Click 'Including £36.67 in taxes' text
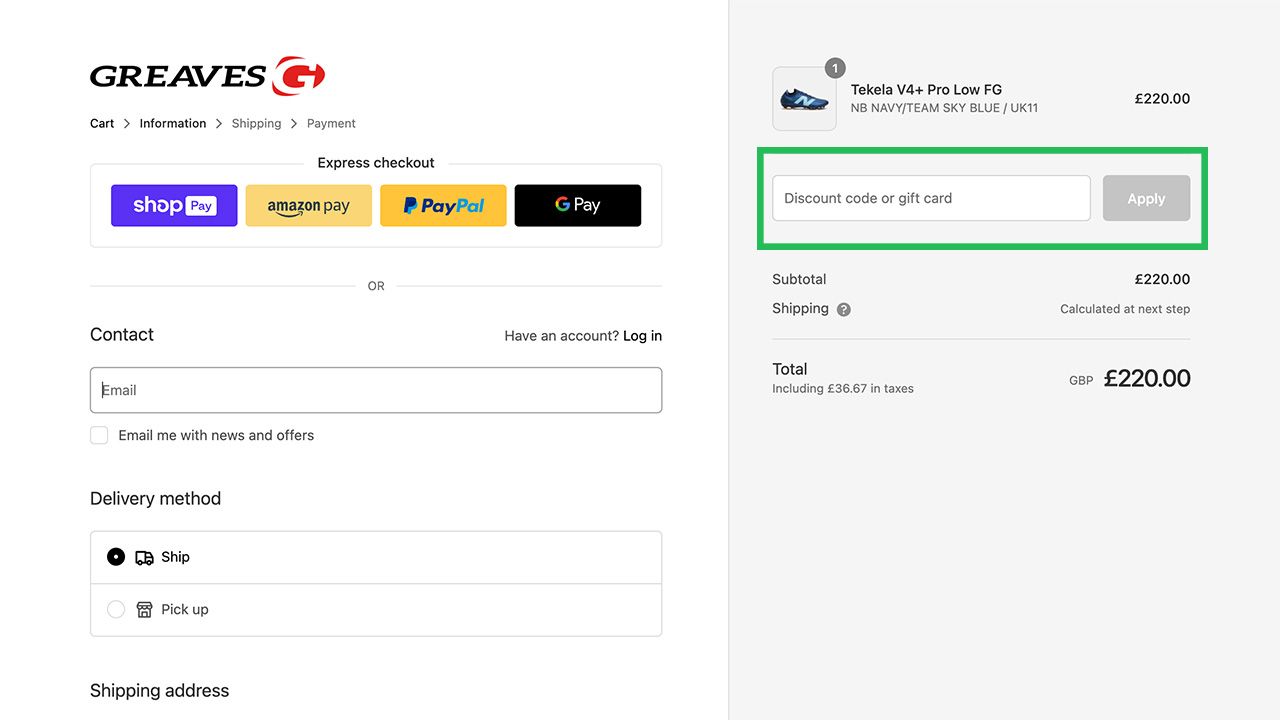 coord(843,388)
